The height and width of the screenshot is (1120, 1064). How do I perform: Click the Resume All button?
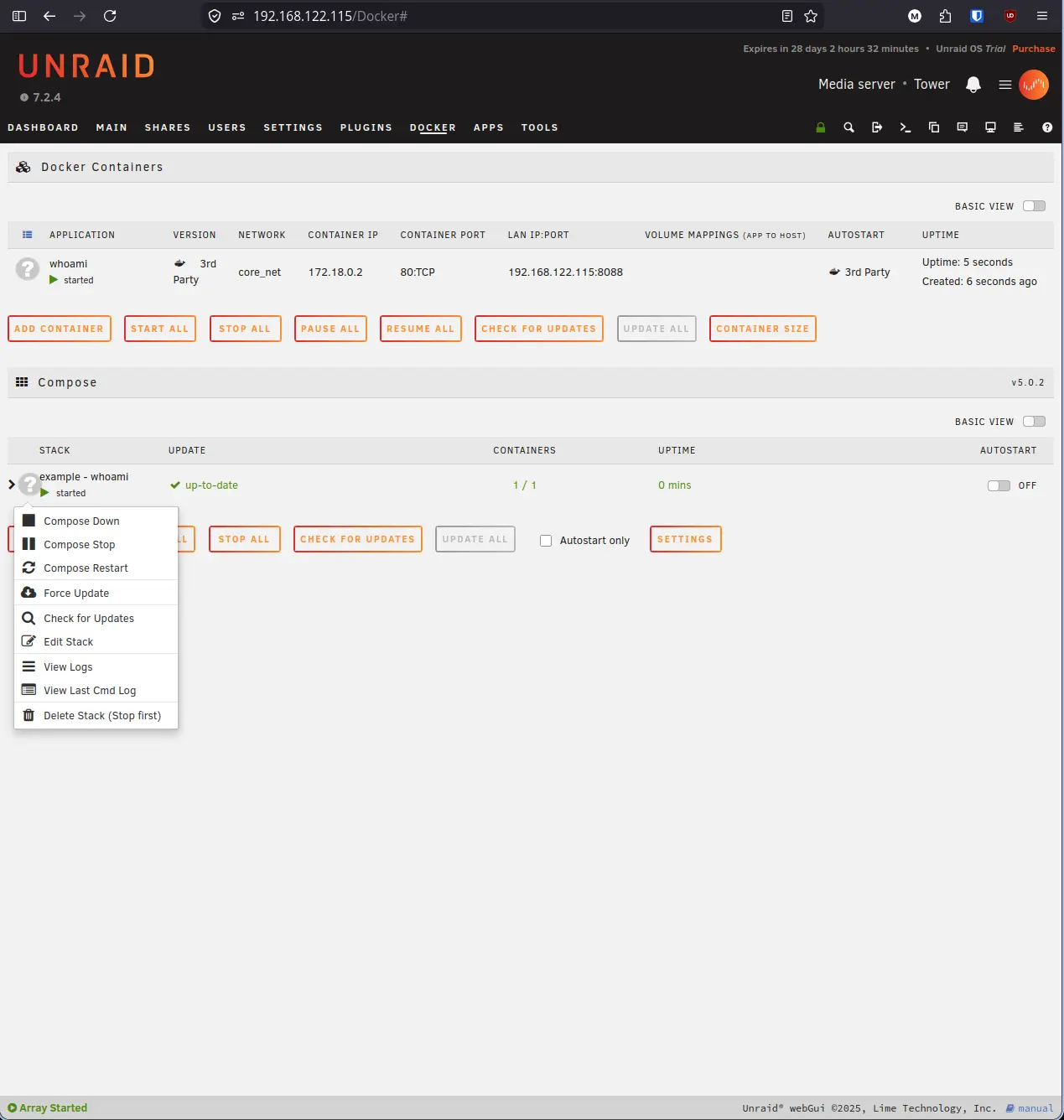click(420, 329)
